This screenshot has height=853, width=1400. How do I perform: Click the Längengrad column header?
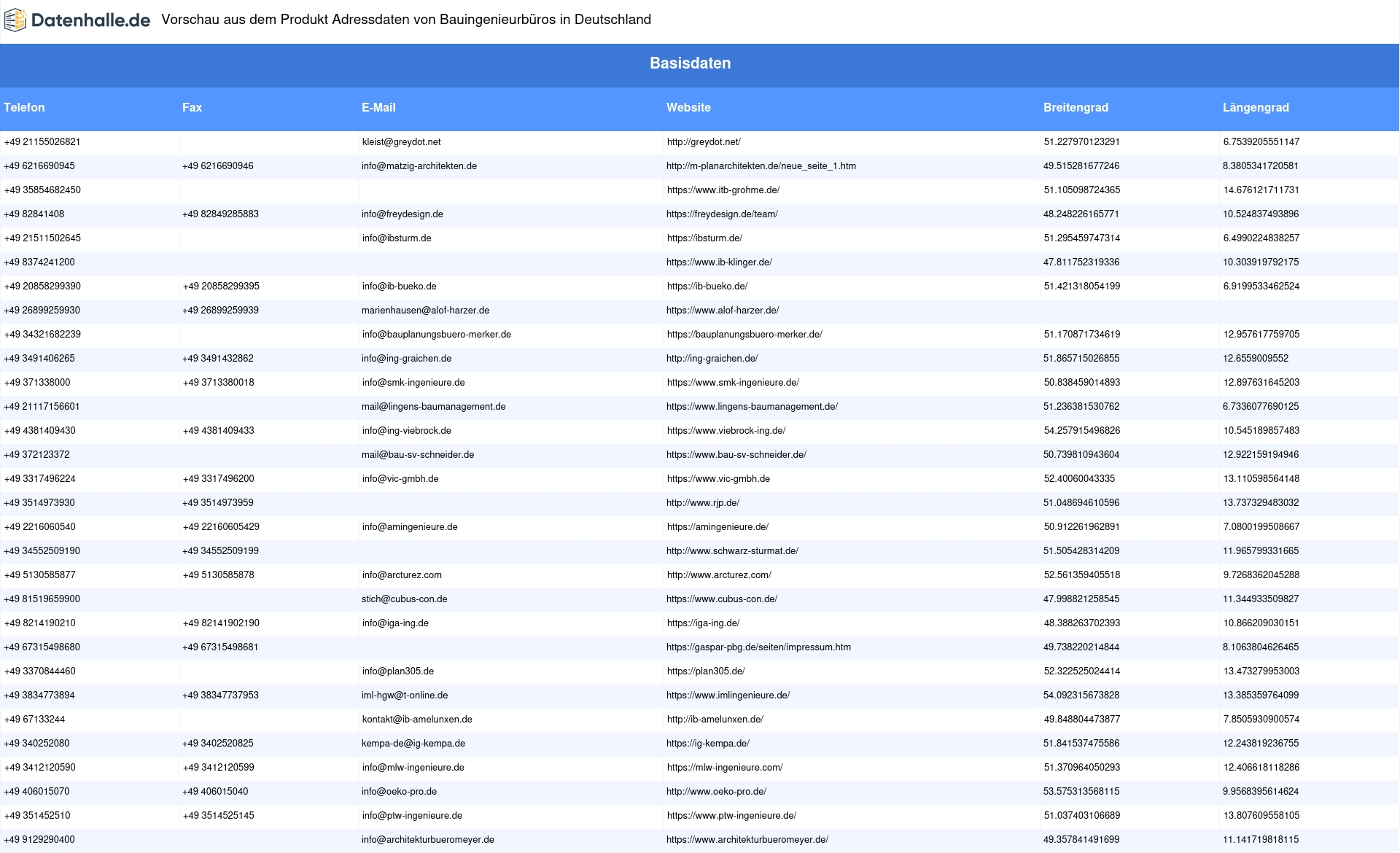point(1256,108)
